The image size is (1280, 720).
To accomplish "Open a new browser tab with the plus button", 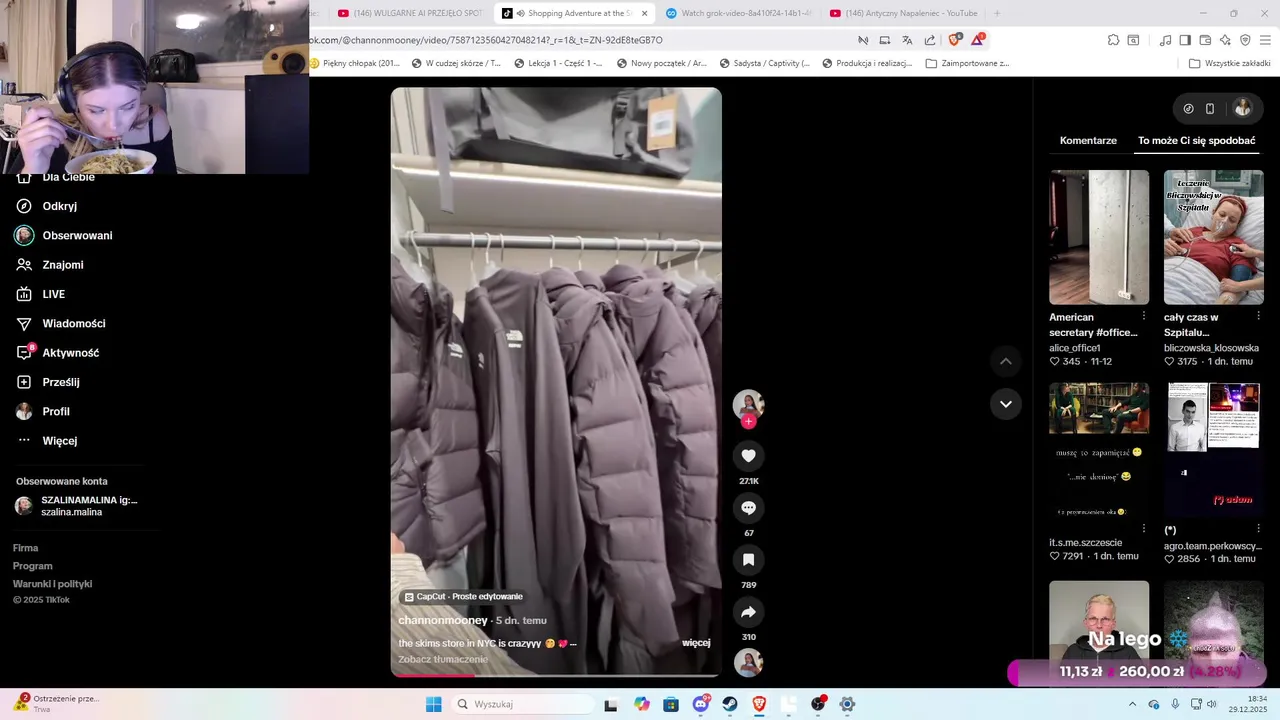I will point(997,13).
